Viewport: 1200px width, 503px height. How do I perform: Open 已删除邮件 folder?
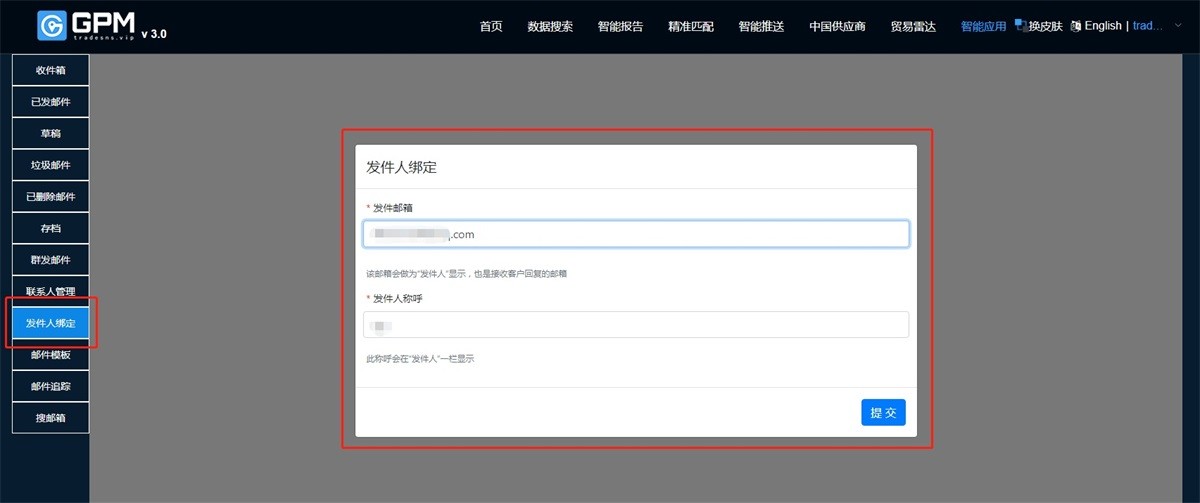50,197
